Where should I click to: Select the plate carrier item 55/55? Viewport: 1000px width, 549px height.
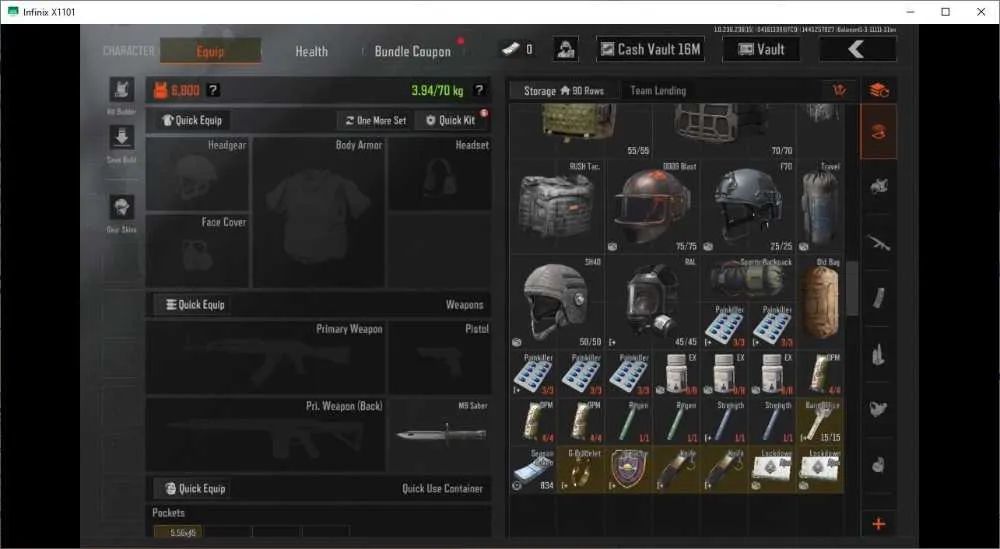point(581,131)
